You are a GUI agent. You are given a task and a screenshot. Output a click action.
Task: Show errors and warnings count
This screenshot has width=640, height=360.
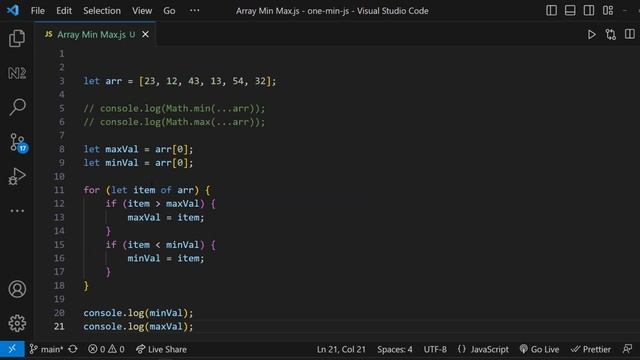[106, 349]
